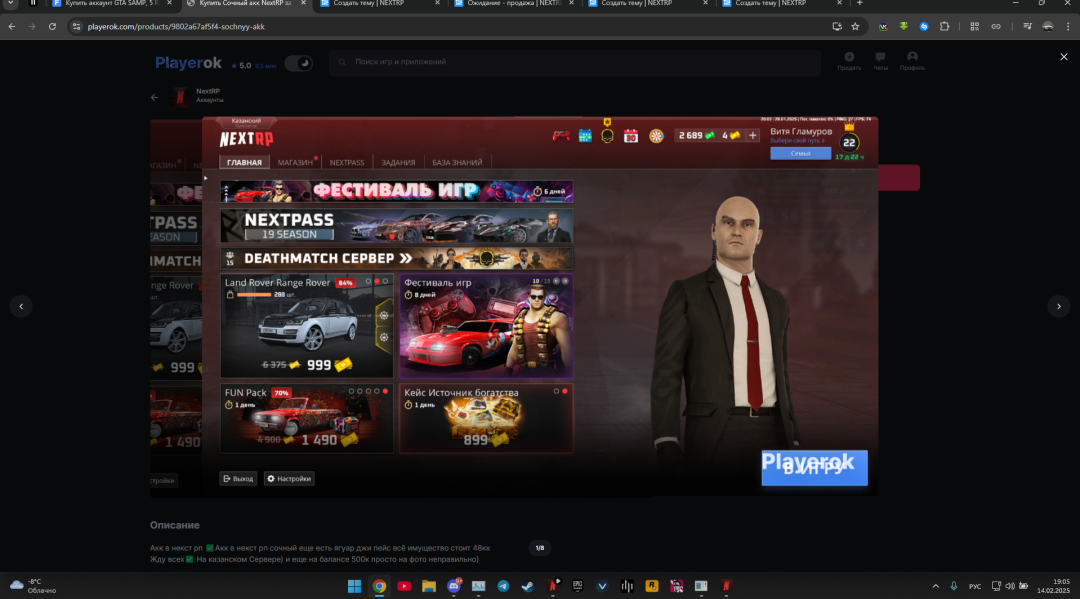Bookmark this page with the star icon
Image resolution: width=1080 pixels, height=599 pixels.
(855, 27)
